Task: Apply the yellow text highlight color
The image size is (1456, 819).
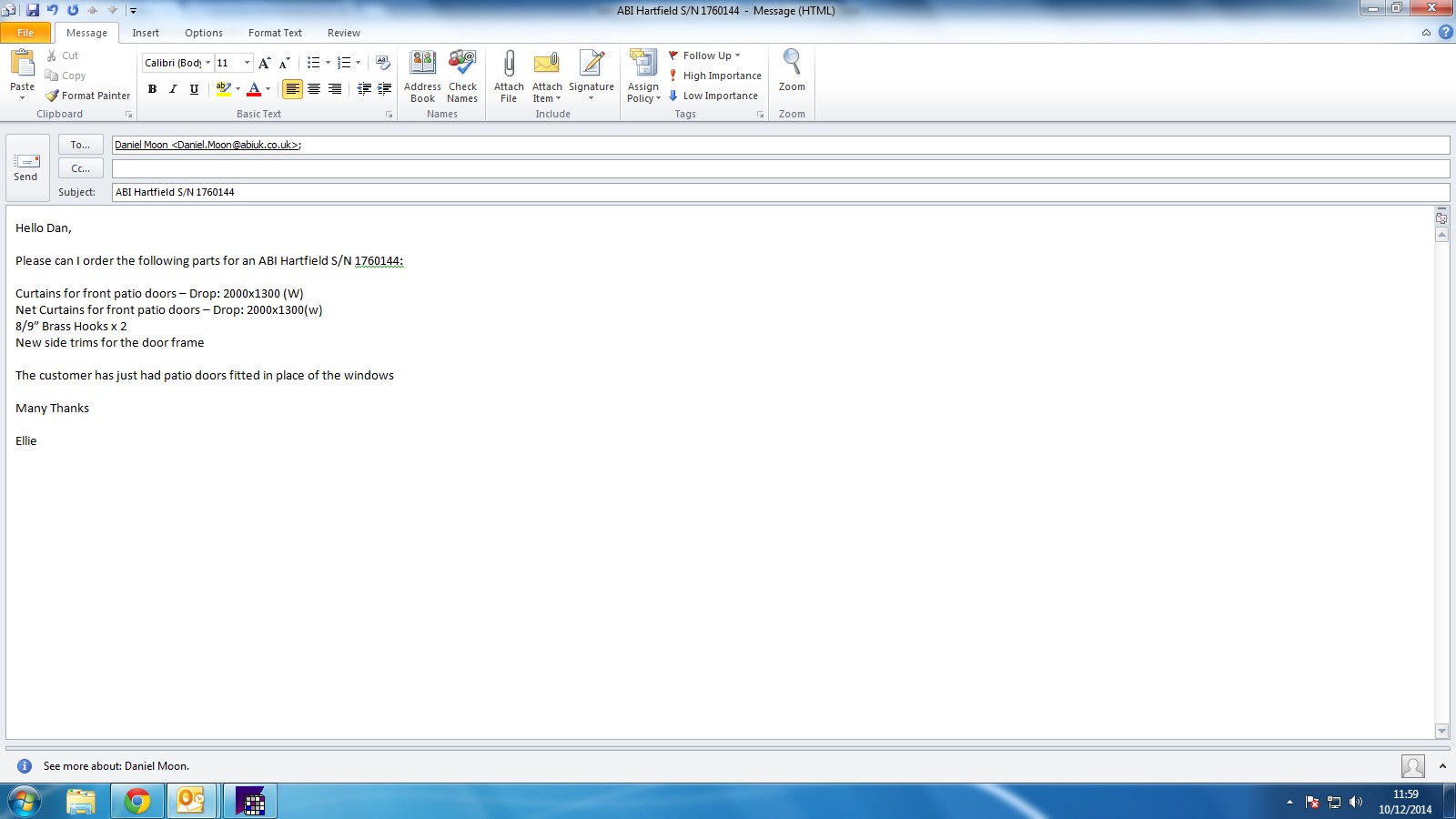Action: point(223,88)
